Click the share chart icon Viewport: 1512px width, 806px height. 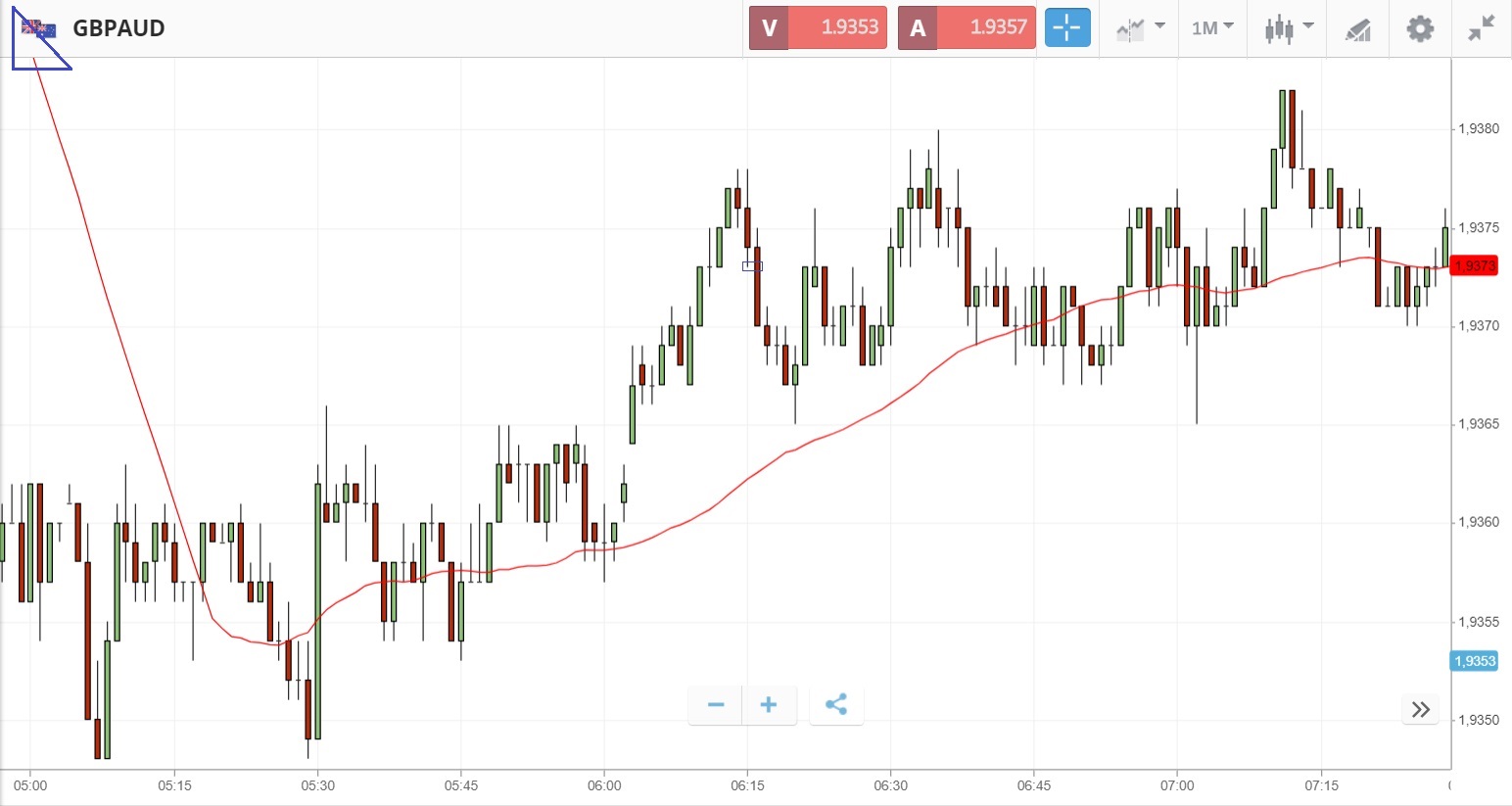(x=836, y=705)
